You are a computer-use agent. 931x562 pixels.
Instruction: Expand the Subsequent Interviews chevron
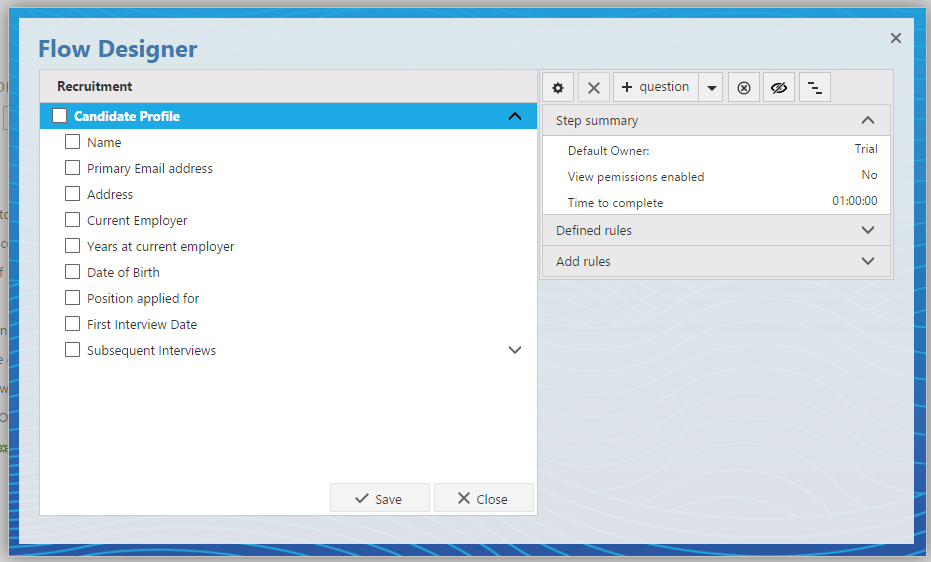coord(515,350)
